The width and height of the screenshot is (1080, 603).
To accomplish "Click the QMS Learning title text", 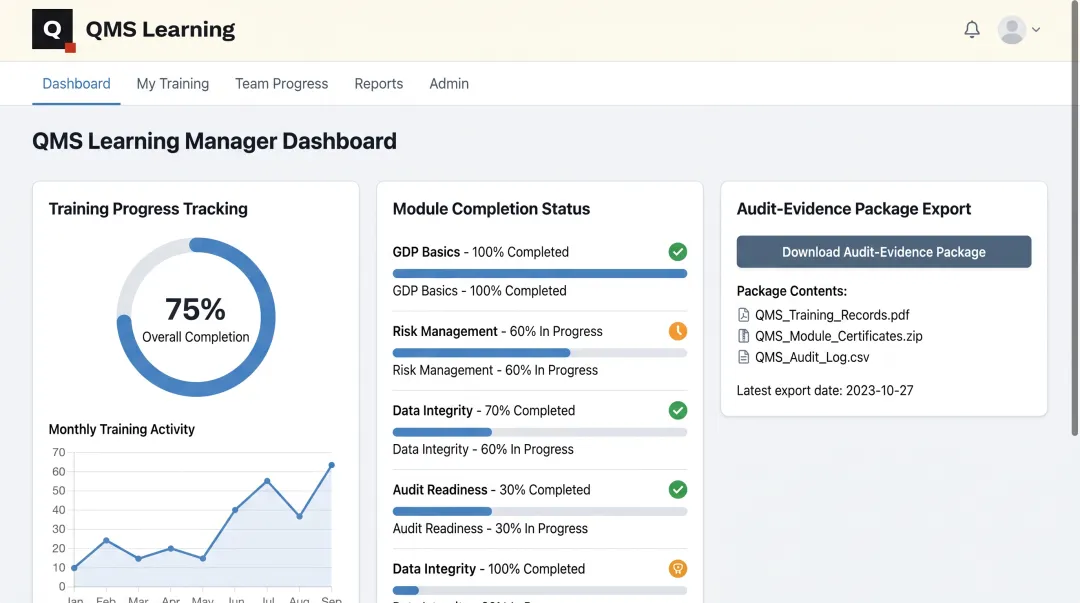I will point(160,30).
